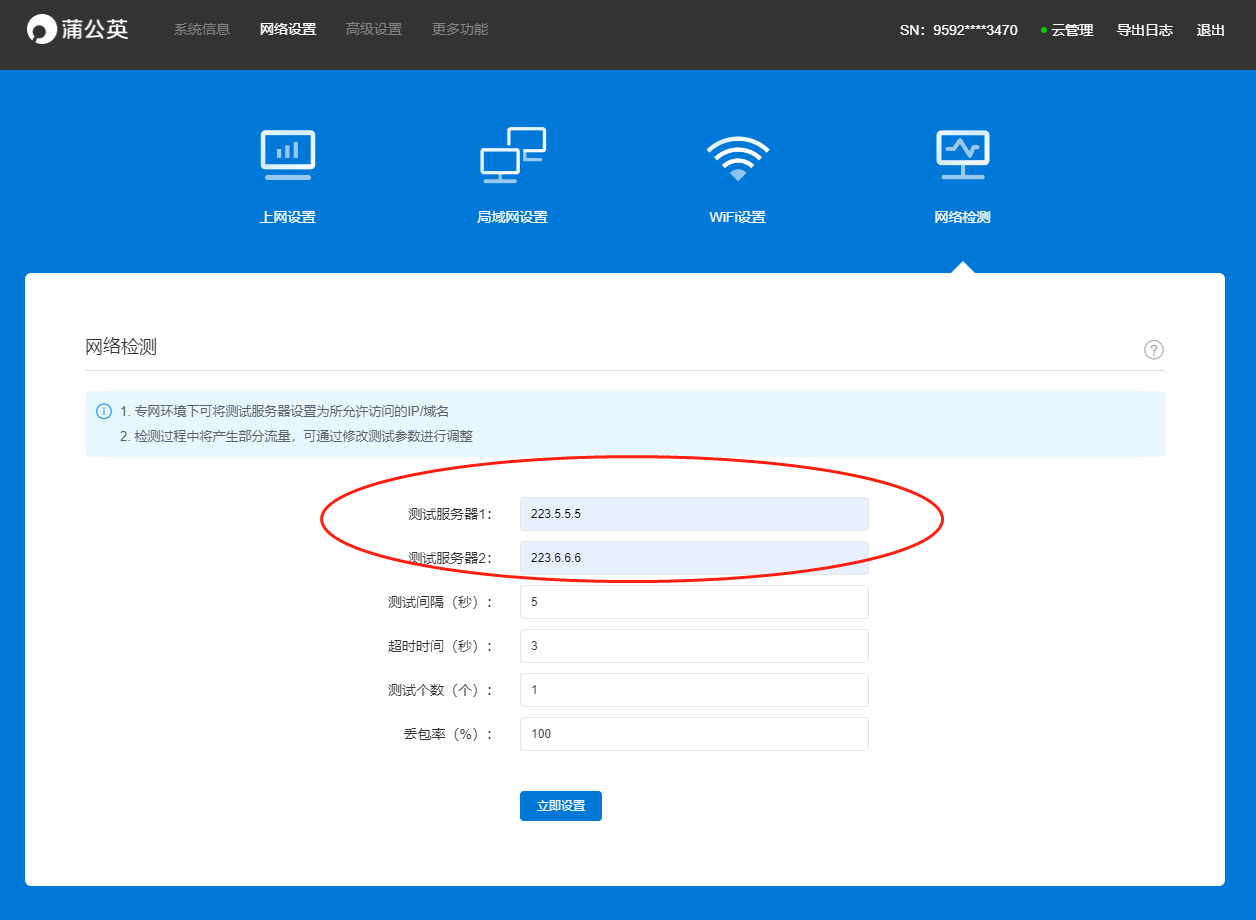The height and width of the screenshot is (920, 1256).
Task: Click the 测试间隔（秒）： label
Action: tap(441, 602)
